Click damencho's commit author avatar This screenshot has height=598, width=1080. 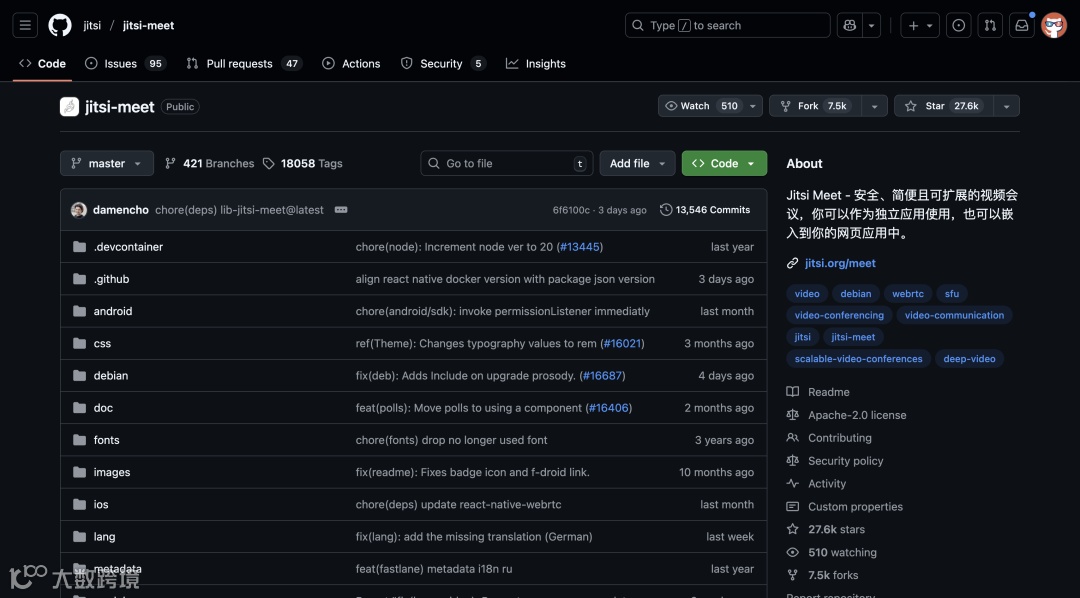(79, 210)
